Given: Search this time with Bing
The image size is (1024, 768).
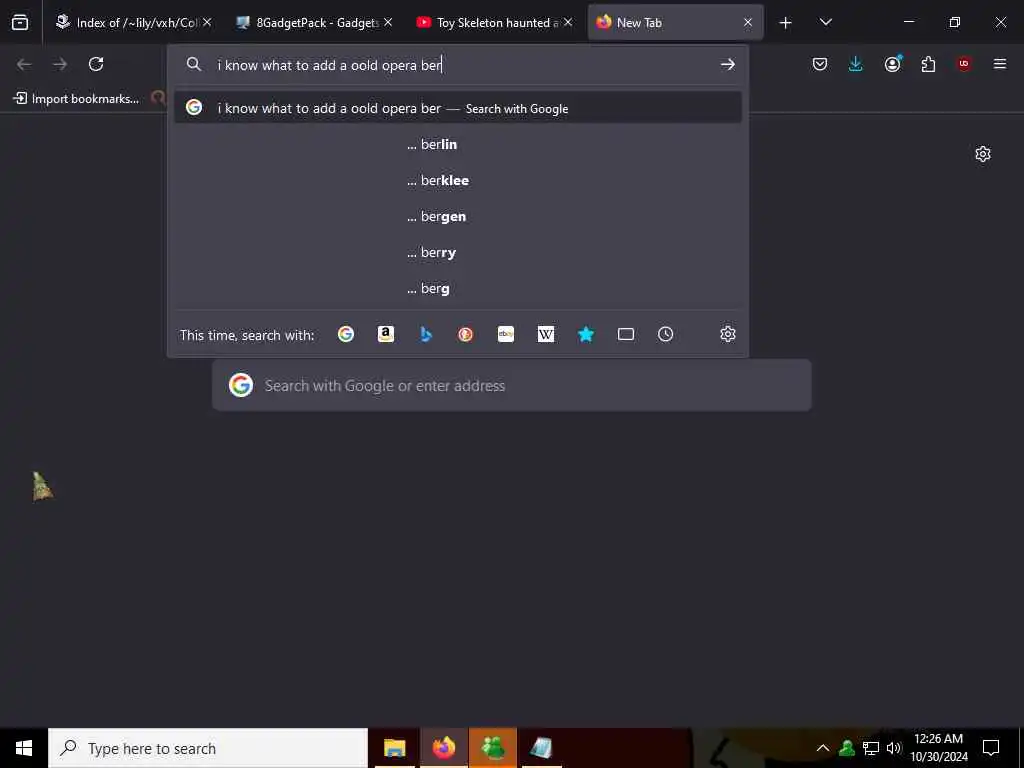Looking at the screenshot, I should [426, 334].
